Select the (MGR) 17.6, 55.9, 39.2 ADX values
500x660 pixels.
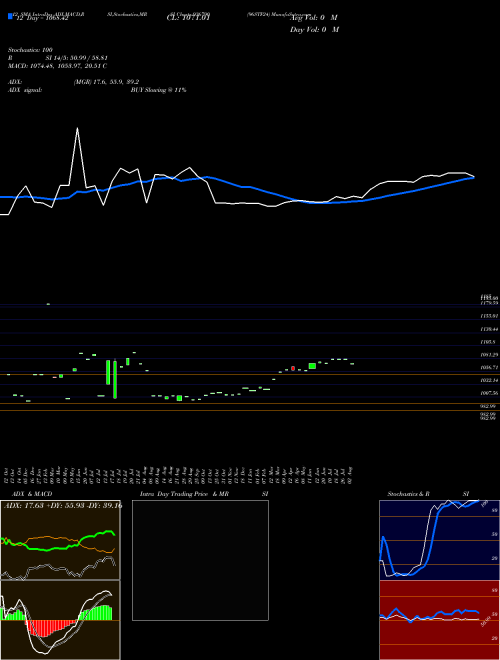click(106, 82)
